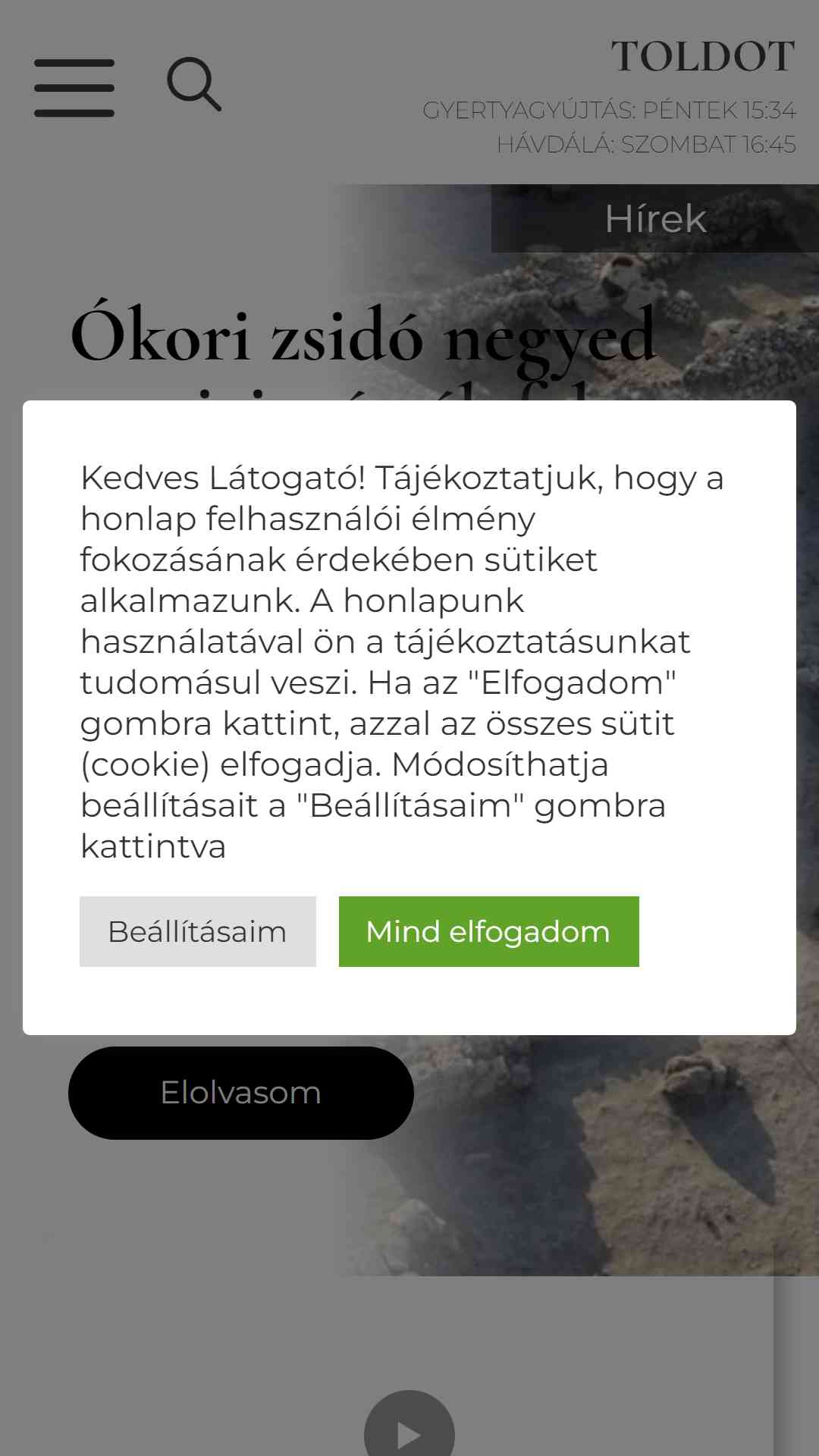Select the Gyertyagyújtás péntek 15:34 text
The height and width of the screenshot is (1456, 819).
click(609, 110)
